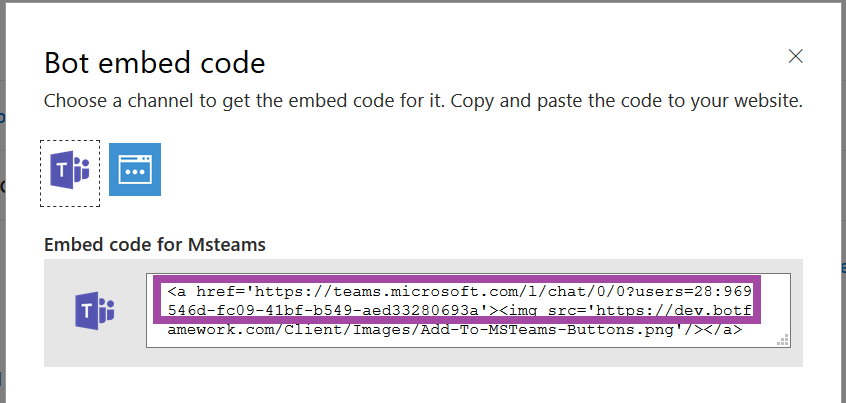Click the opening "<a" tag in the code
Screen dimensions: 846x403
point(177,292)
